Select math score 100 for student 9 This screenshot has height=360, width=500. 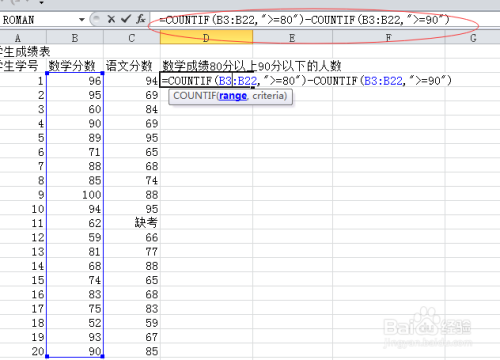pos(75,195)
